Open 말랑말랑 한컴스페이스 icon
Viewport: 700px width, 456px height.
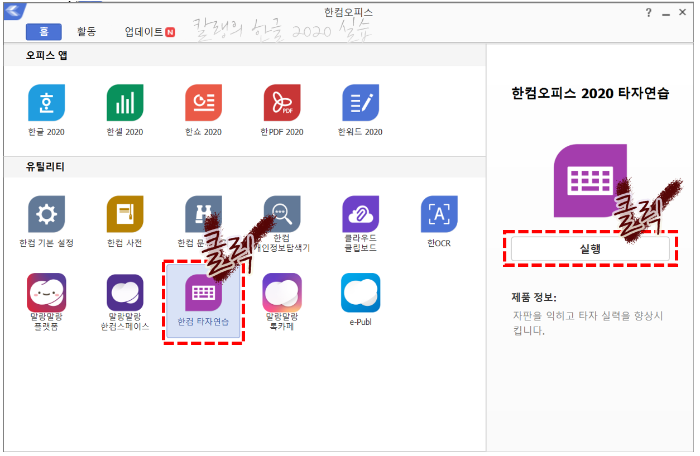[x=125, y=293]
